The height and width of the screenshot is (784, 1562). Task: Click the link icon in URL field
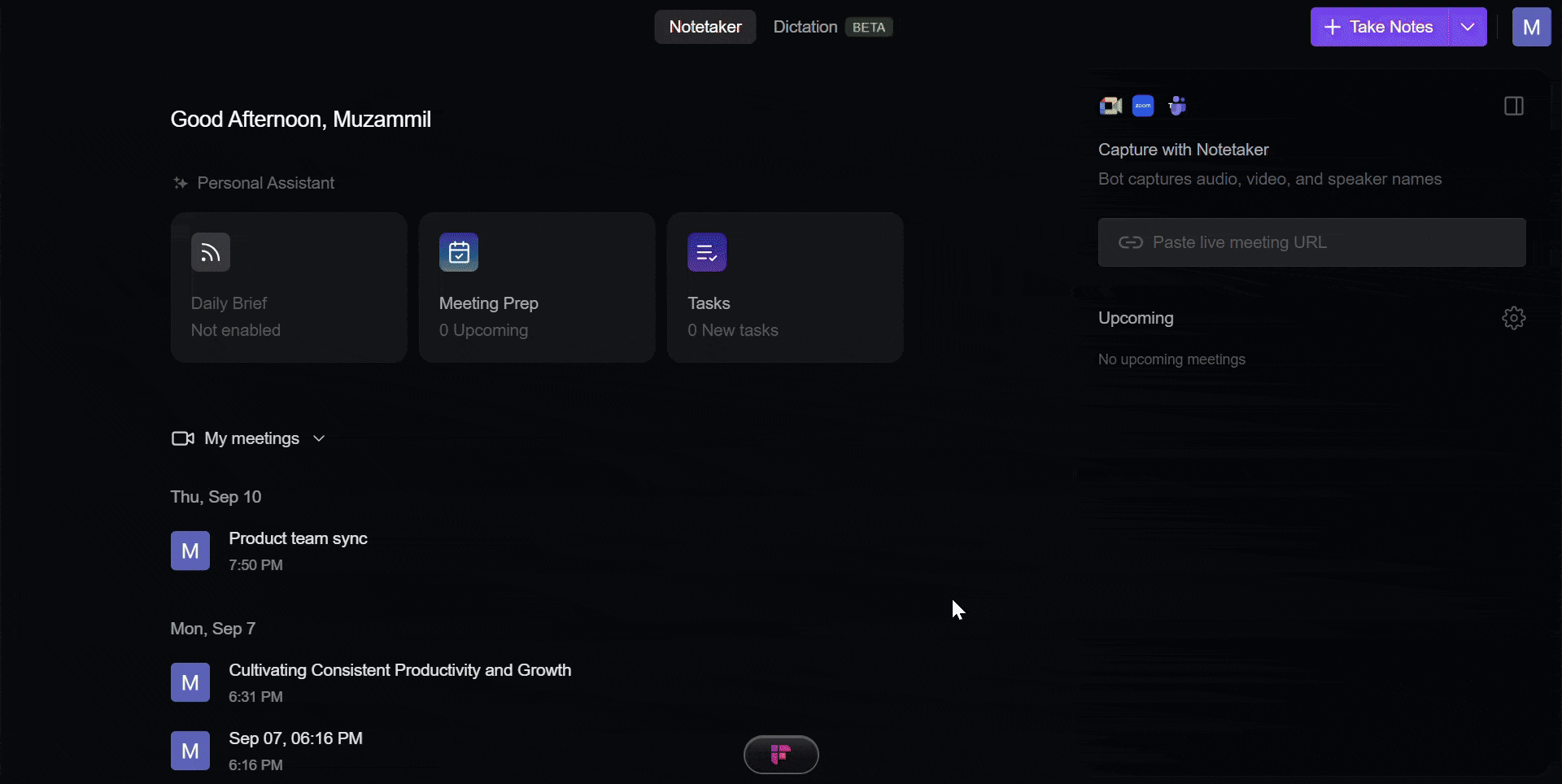pos(1131,242)
